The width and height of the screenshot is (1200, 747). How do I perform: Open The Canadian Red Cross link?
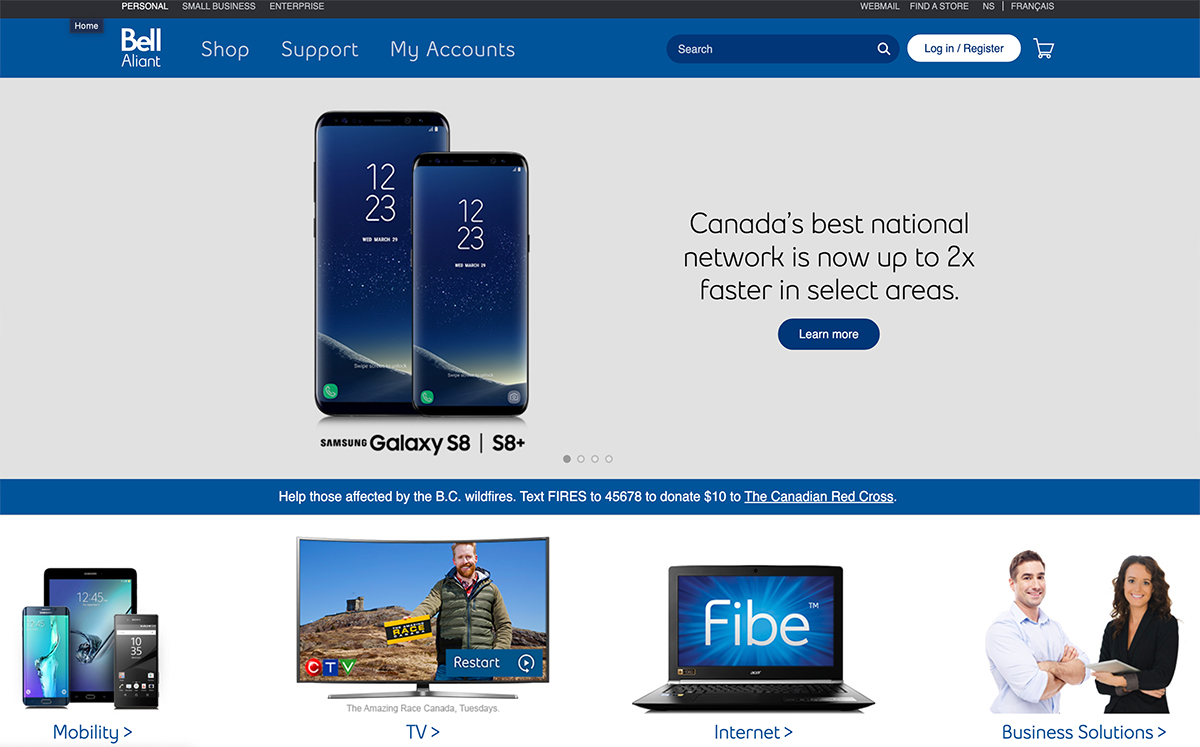click(x=819, y=496)
